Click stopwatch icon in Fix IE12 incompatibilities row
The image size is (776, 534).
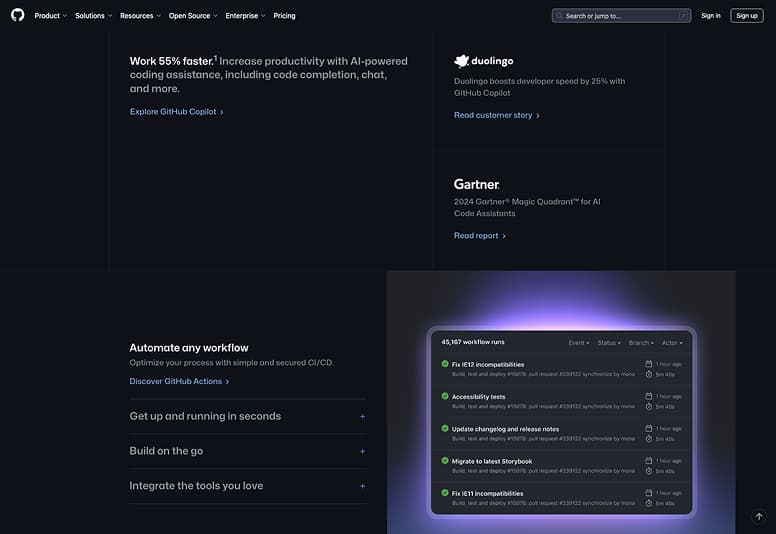click(x=648, y=375)
